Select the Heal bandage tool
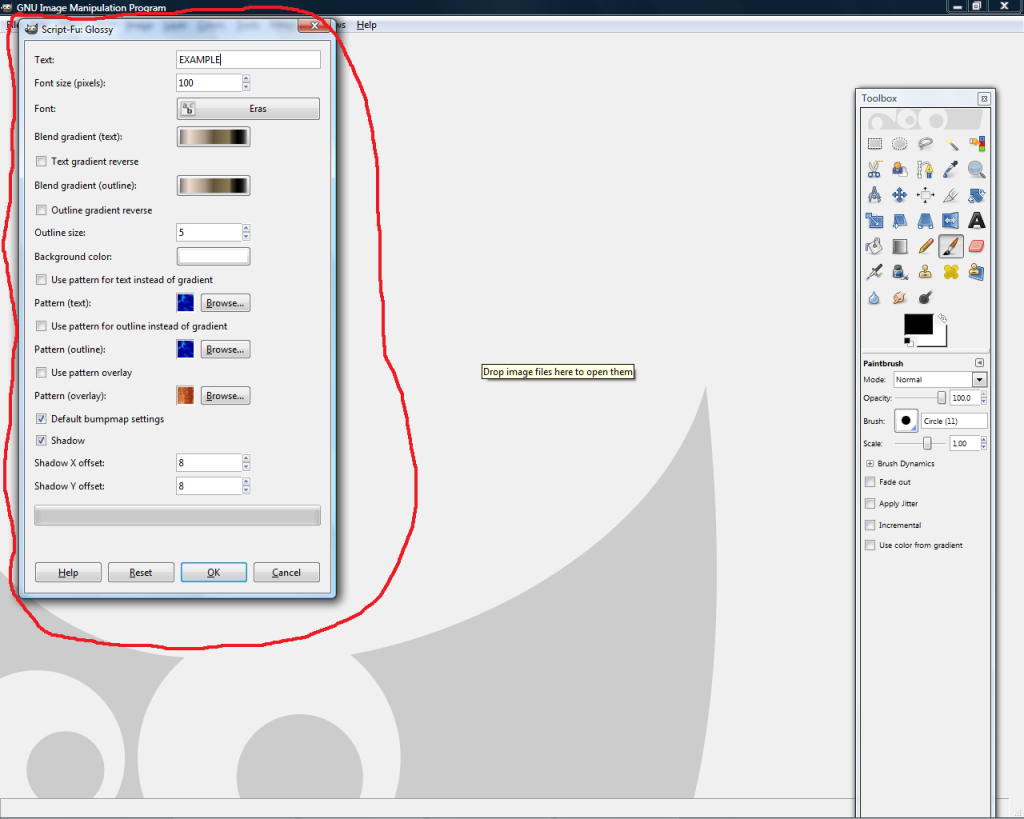 [951, 272]
